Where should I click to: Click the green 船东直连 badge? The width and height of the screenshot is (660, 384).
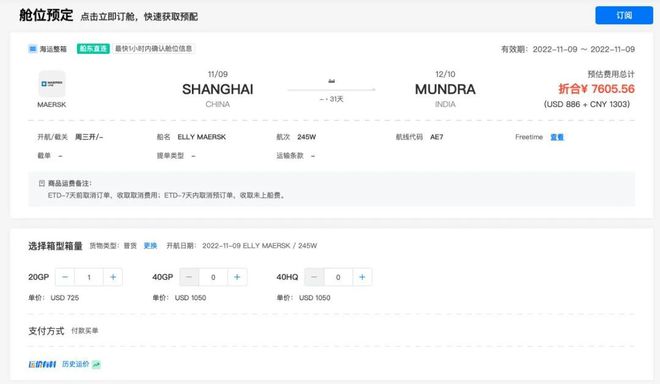93,49
